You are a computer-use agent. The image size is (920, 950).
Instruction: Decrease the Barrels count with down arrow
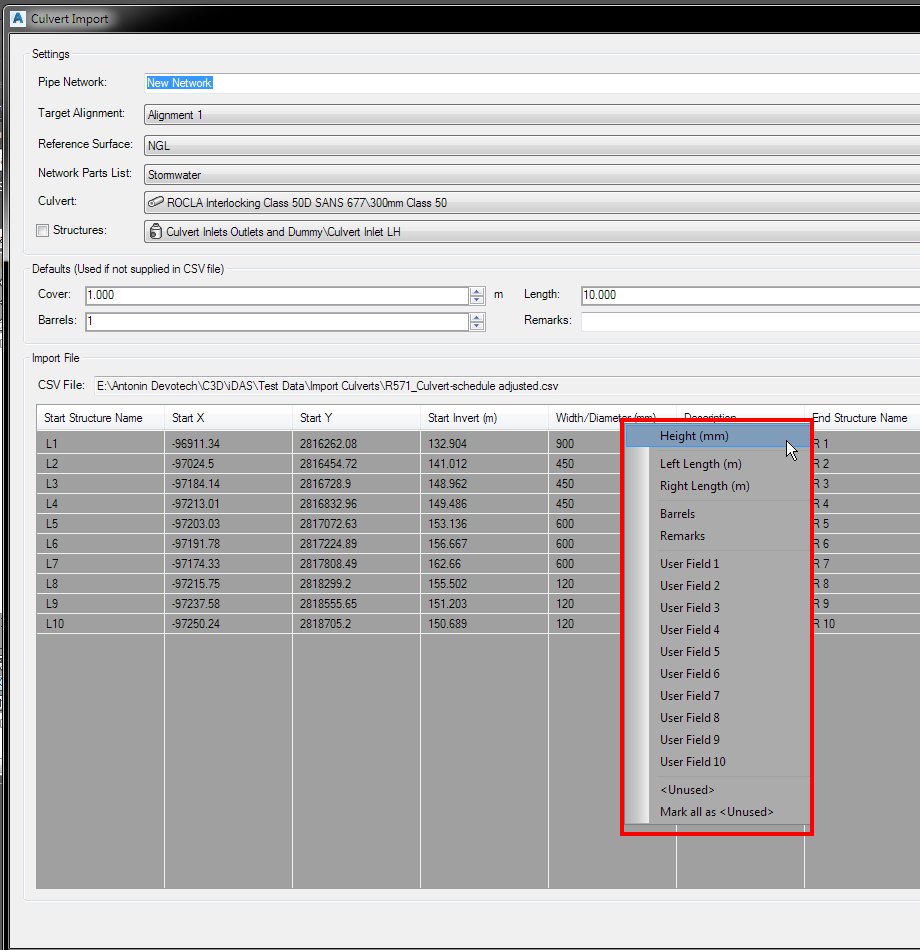(x=478, y=326)
